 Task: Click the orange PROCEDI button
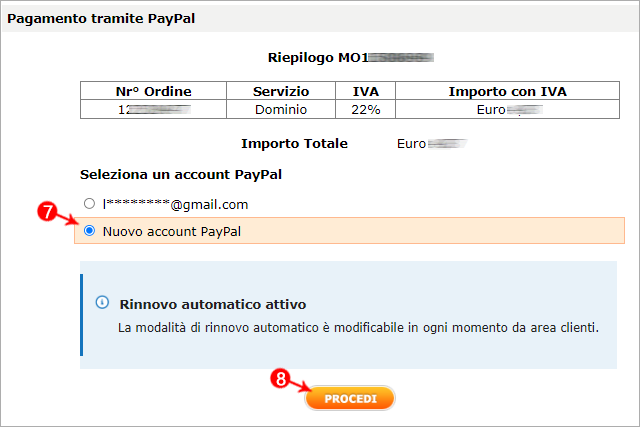pyautogui.click(x=350, y=398)
